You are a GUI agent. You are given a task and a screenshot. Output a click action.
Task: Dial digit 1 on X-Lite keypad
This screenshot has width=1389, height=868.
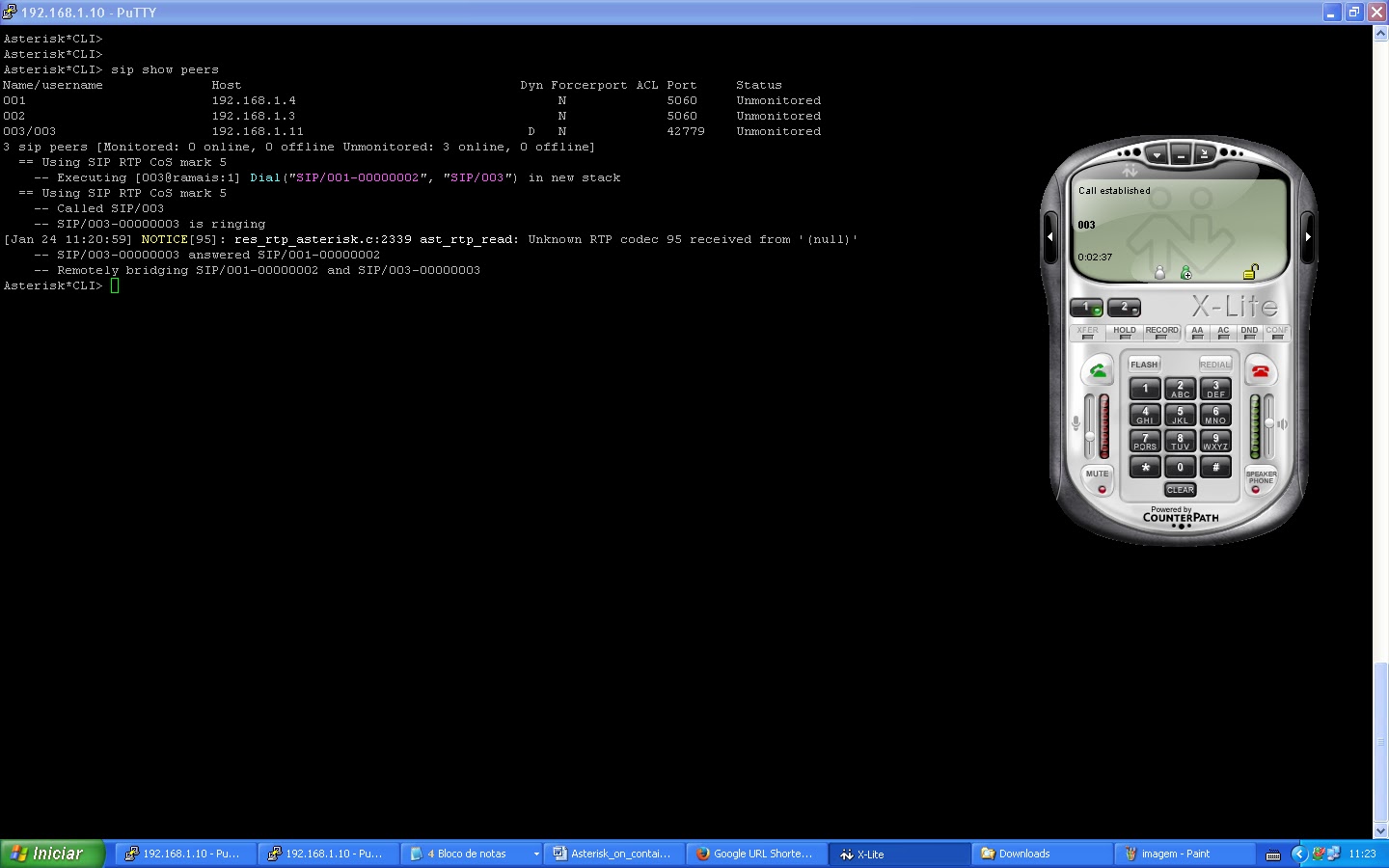pos(1145,389)
